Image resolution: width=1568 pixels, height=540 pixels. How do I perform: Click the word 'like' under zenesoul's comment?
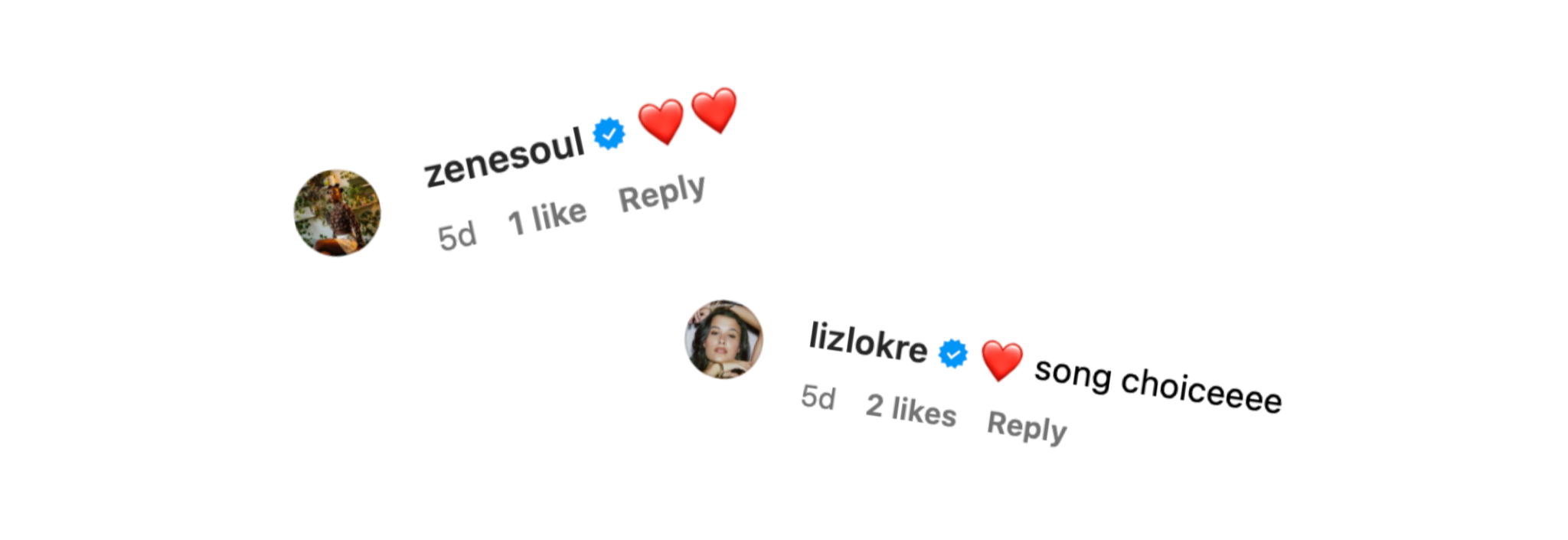coord(560,216)
